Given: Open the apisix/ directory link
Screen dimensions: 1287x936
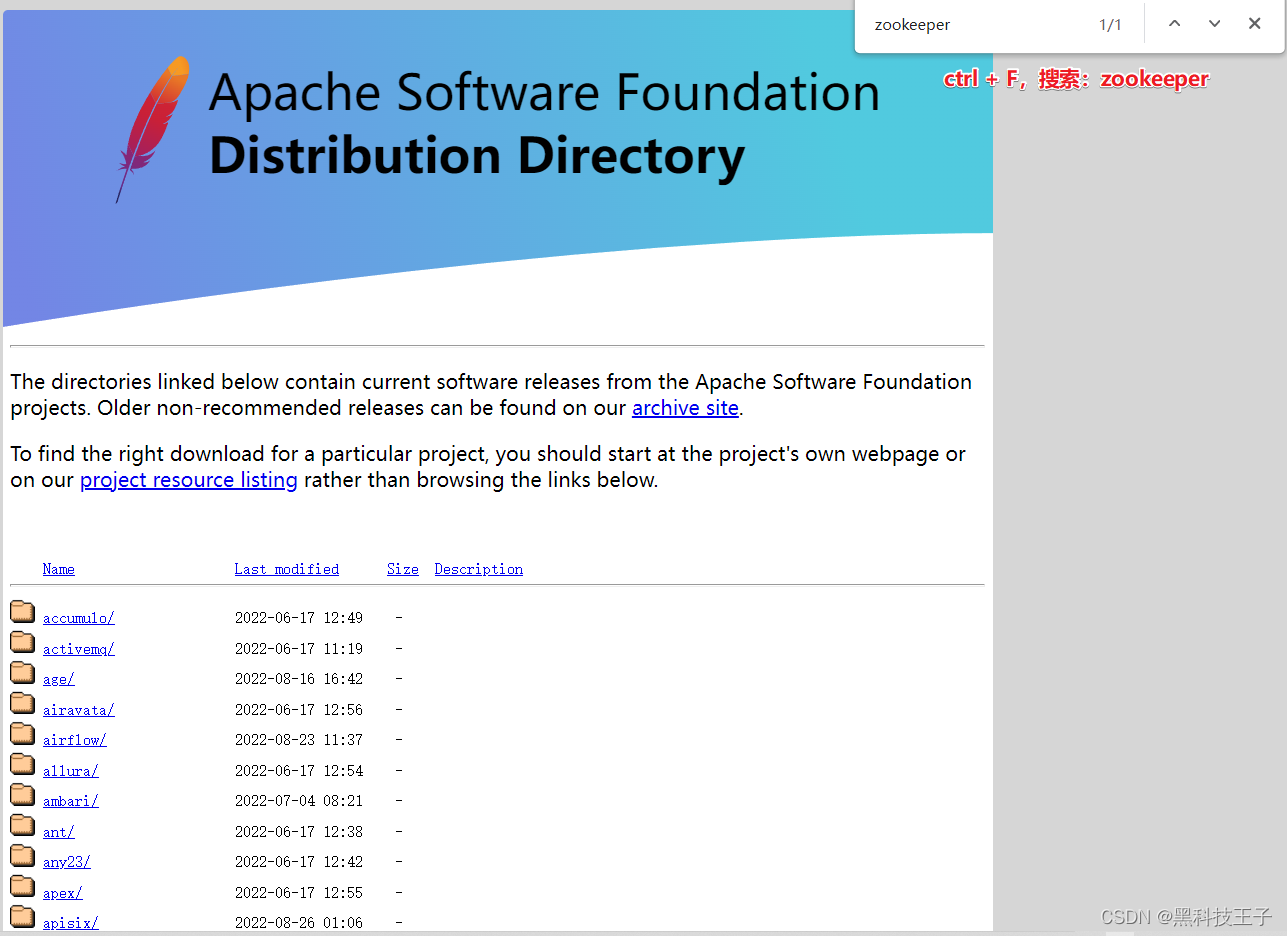Looking at the screenshot, I should coord(71,923).
